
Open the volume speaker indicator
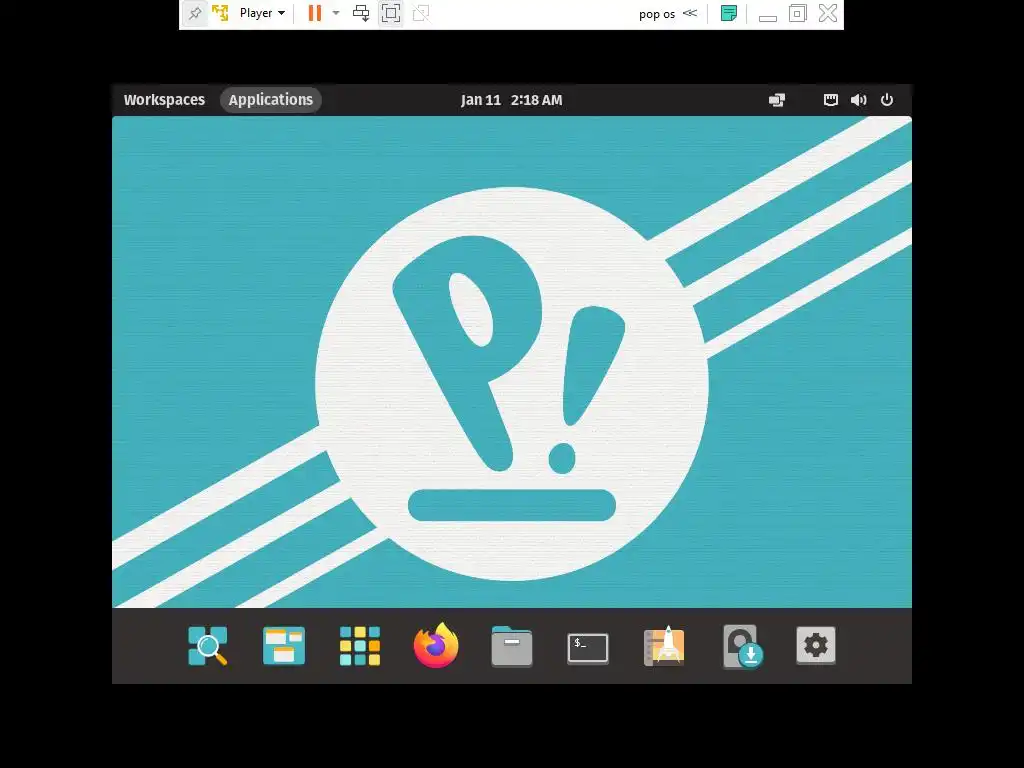tap(859, 100)
